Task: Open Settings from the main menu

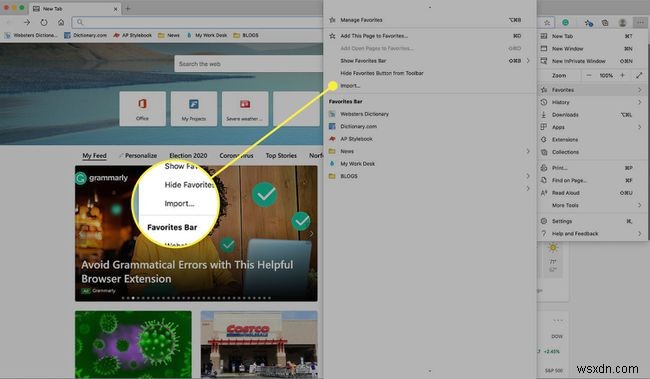Action: (592, 221)
